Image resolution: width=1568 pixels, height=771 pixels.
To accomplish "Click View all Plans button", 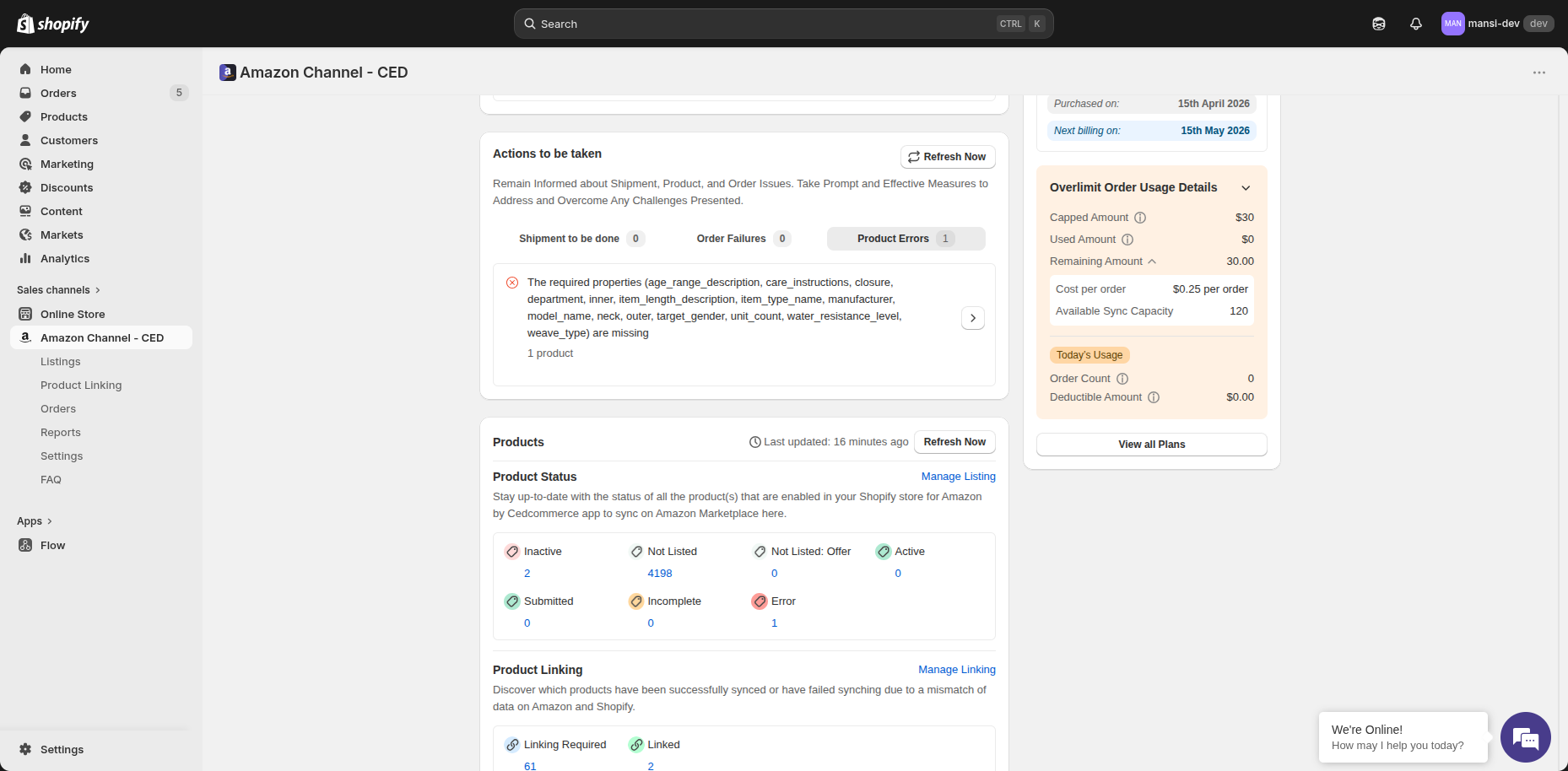I will (1151, 445).
